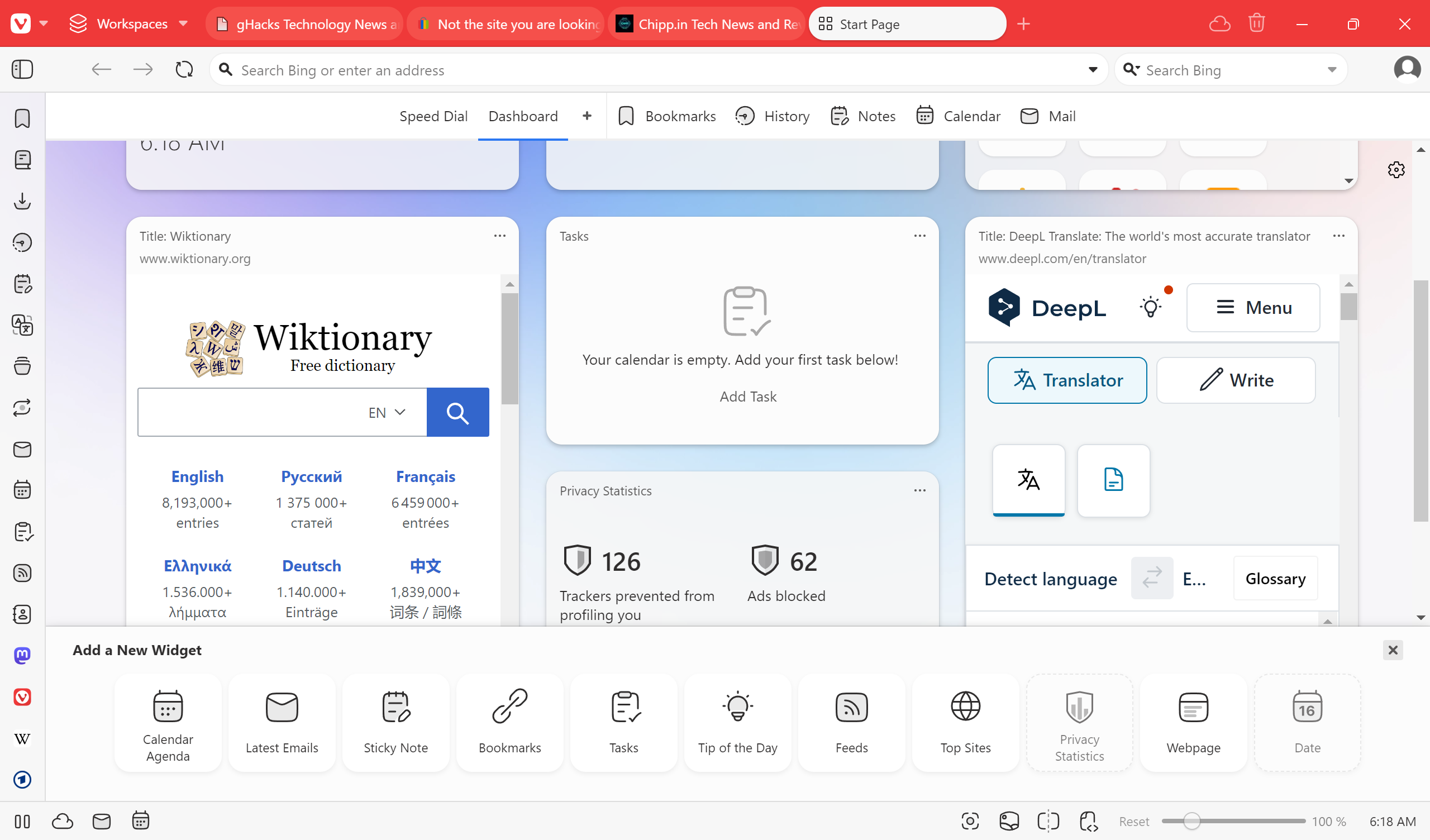
Task: Toggle the side panel button
Action: point(22,69)
